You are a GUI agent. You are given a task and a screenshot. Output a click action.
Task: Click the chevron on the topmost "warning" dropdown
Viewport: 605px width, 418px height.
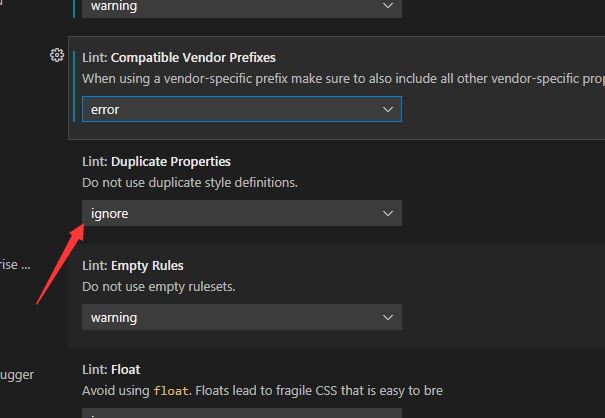click(x=388, y=6)
